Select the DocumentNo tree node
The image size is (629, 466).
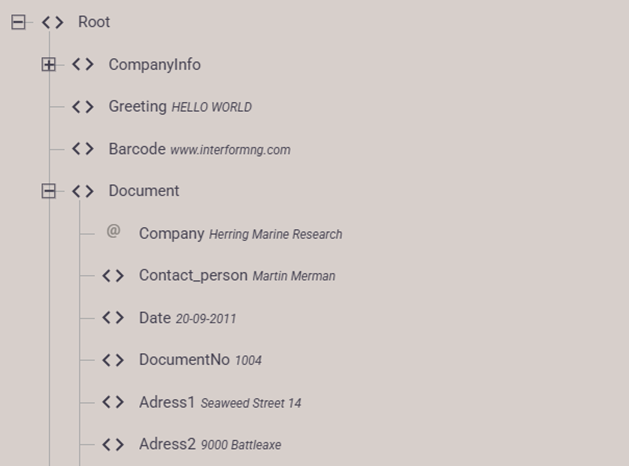(x=184, y=360)
